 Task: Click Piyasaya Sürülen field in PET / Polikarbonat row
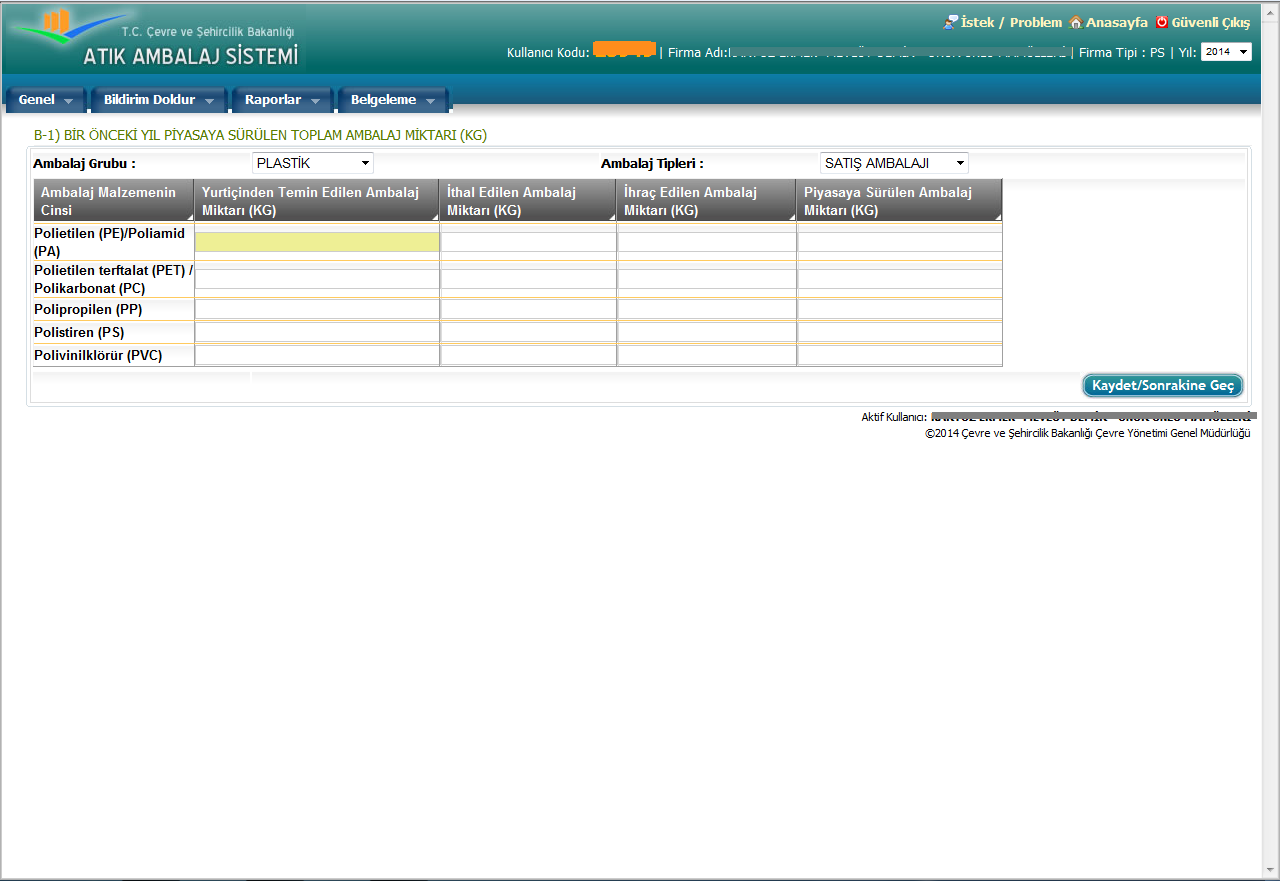[x=900, y=279]
